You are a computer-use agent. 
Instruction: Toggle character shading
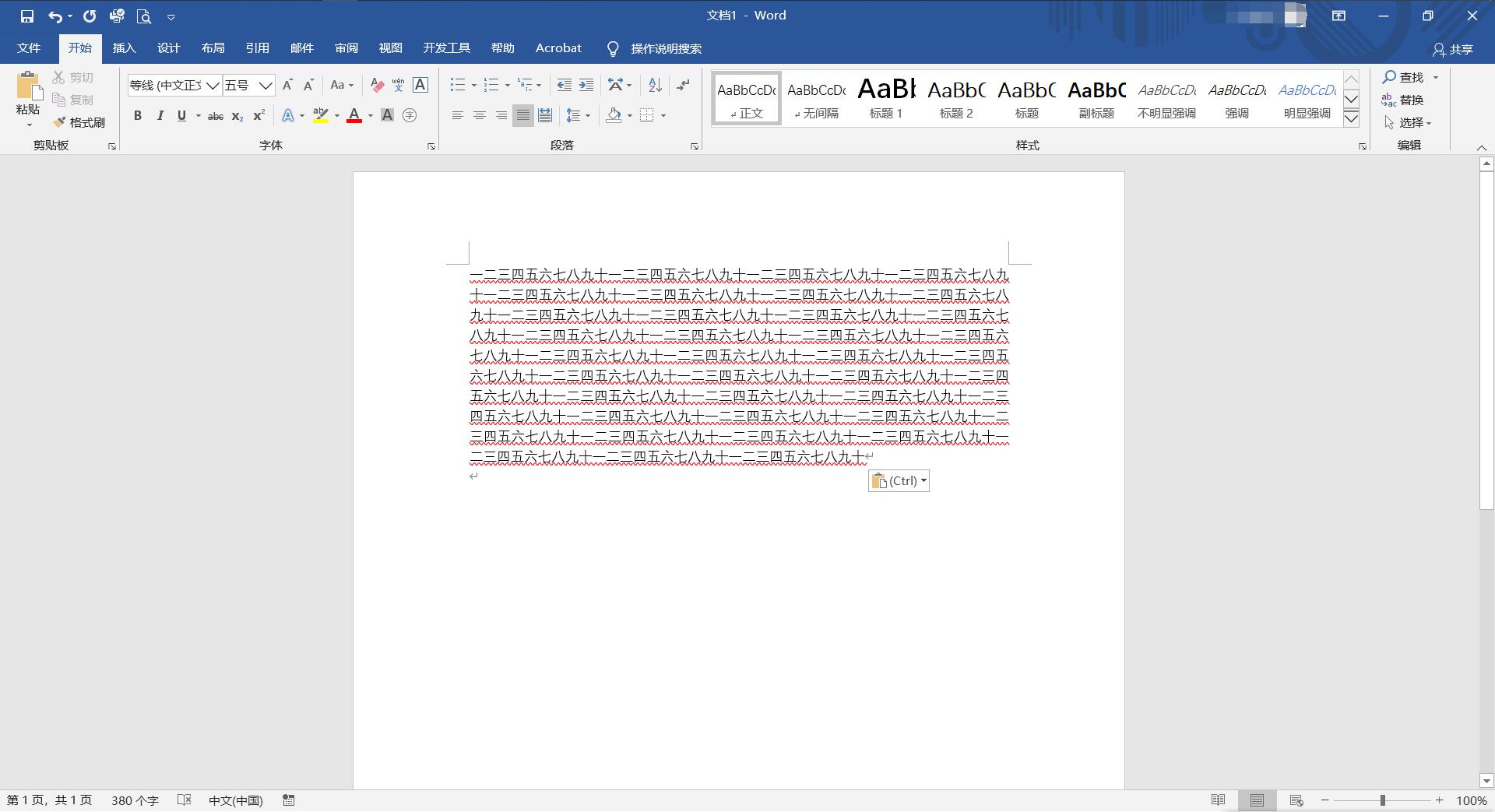tap(387, 116)
